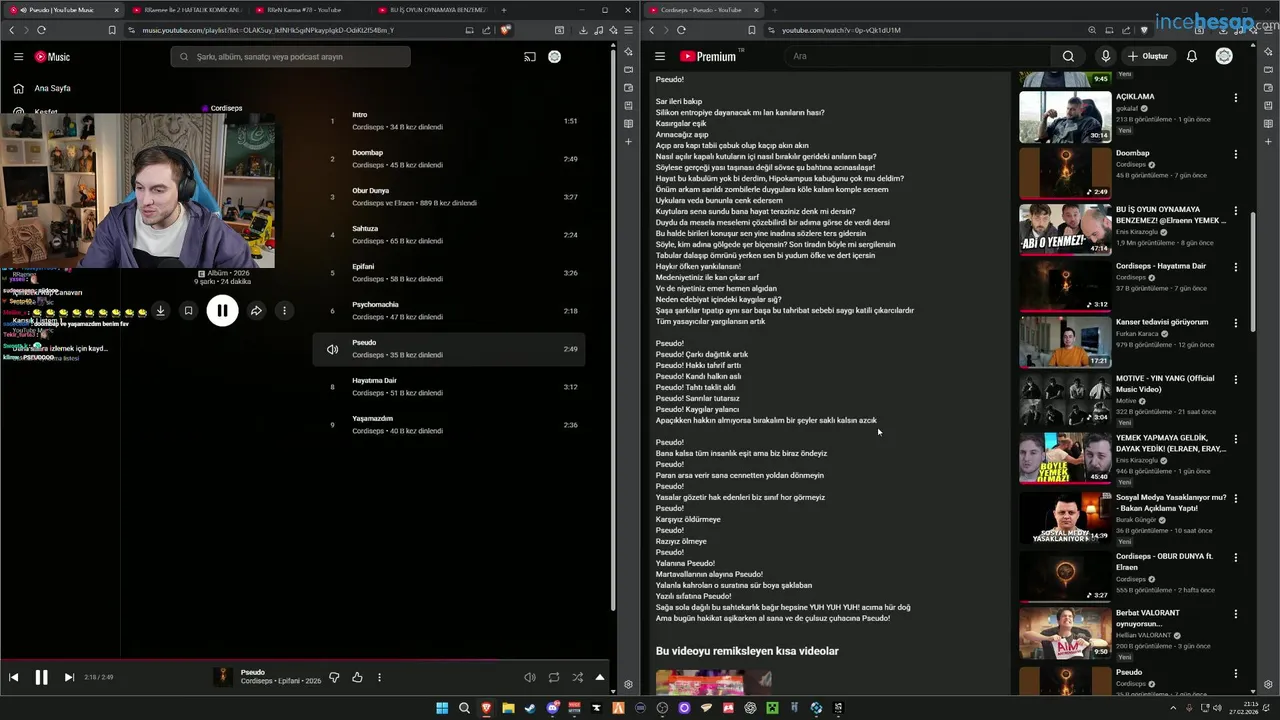Expand the now playing panel arrow
Viewport: 1280px width, 720px height.
(x=600, y=677)
